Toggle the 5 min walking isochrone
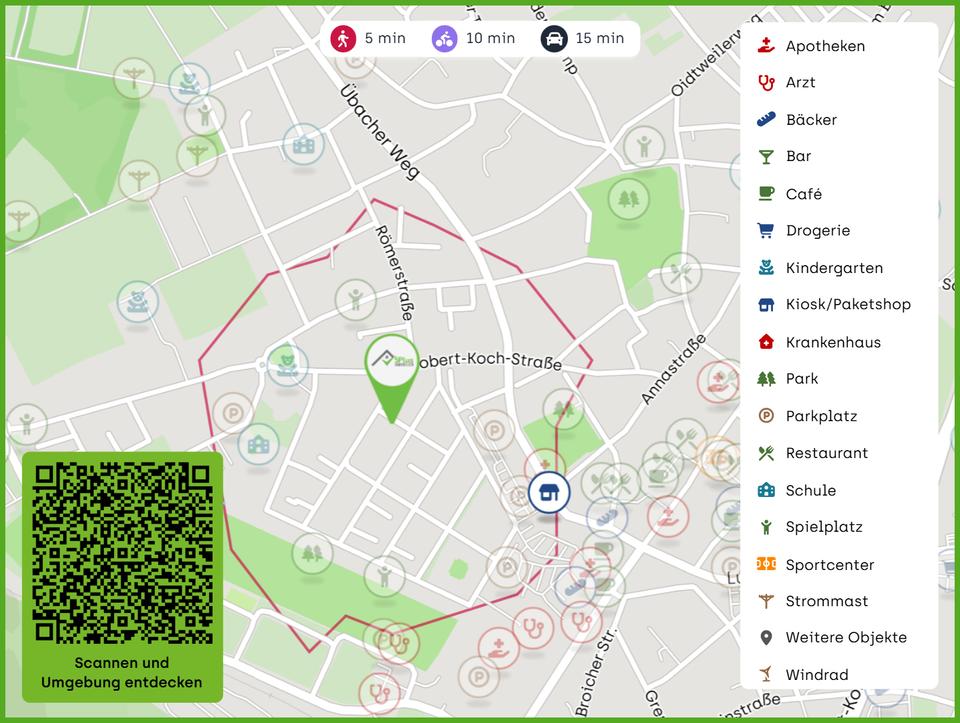The width and height of the screenshot is (960, 723). pyautogui.click(x=369, y=39)
